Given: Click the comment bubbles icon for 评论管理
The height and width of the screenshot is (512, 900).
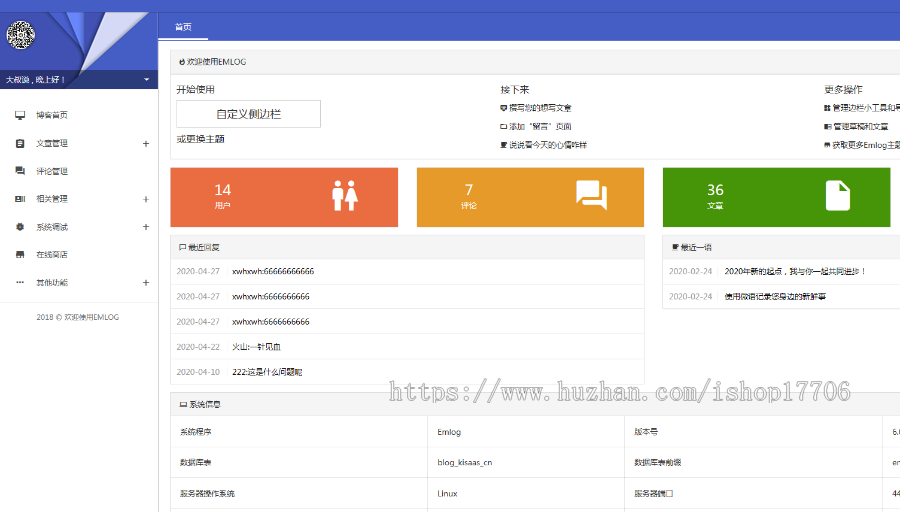Looking at the screenshot, I should (20, 171).
